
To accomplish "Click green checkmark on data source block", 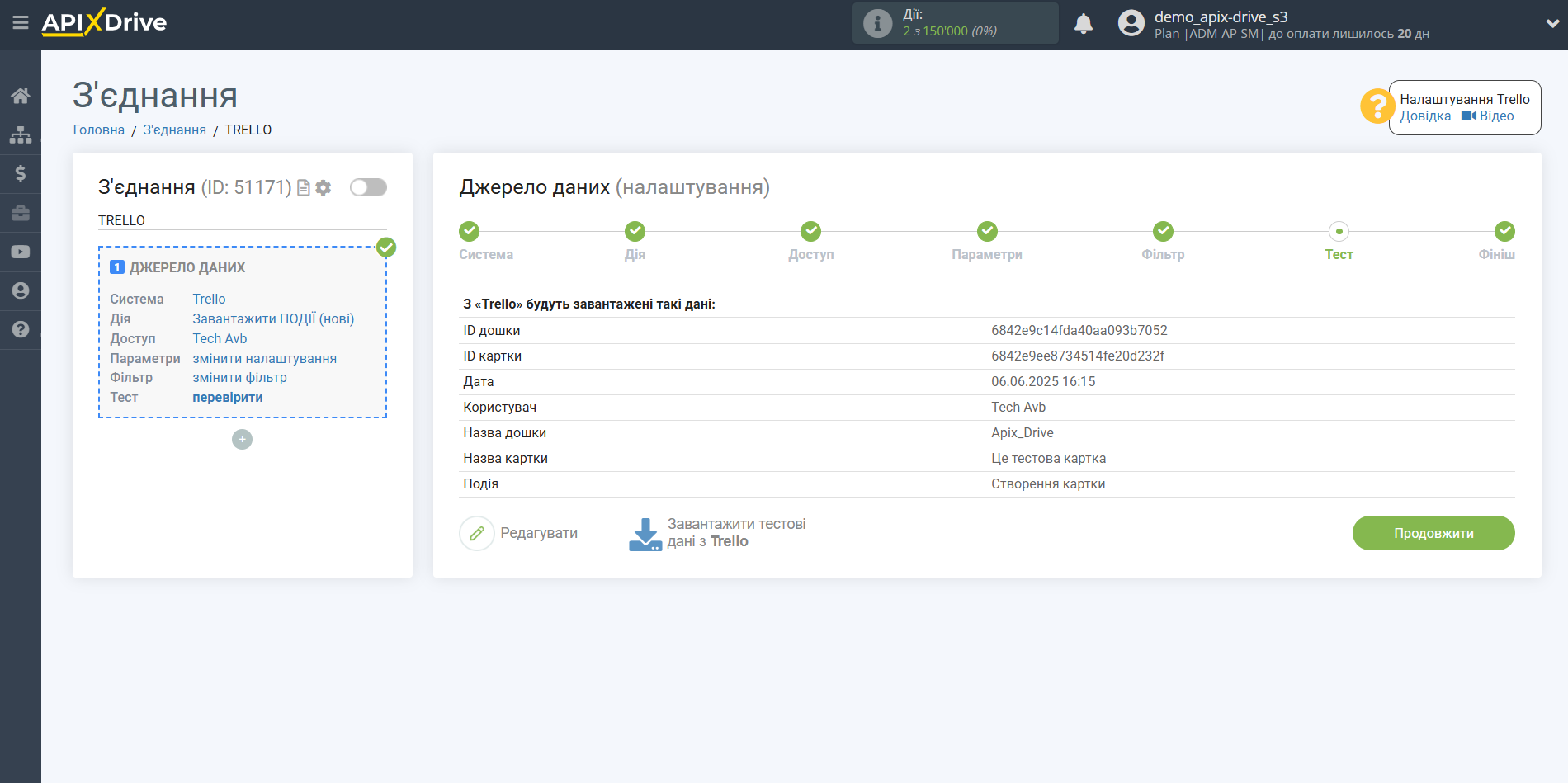I will coord(386,247).
